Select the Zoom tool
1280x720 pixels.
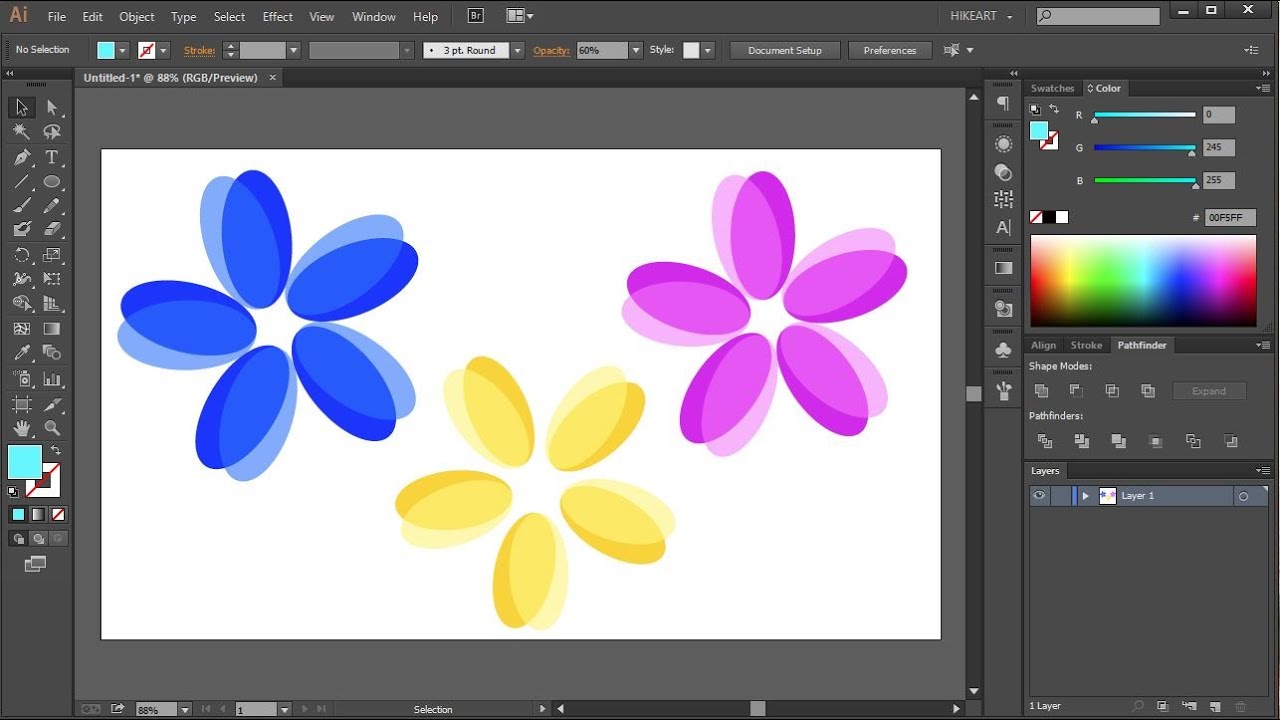click(52, 428)
